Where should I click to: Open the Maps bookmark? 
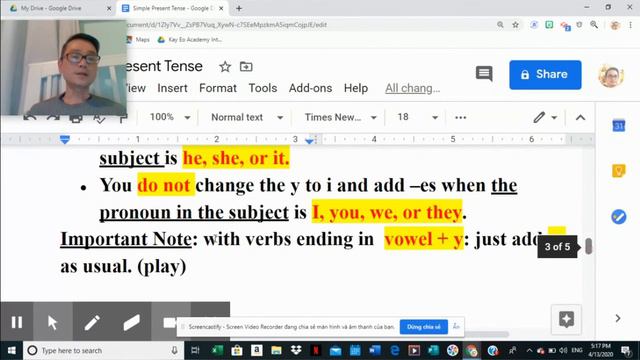click(138, 40)
